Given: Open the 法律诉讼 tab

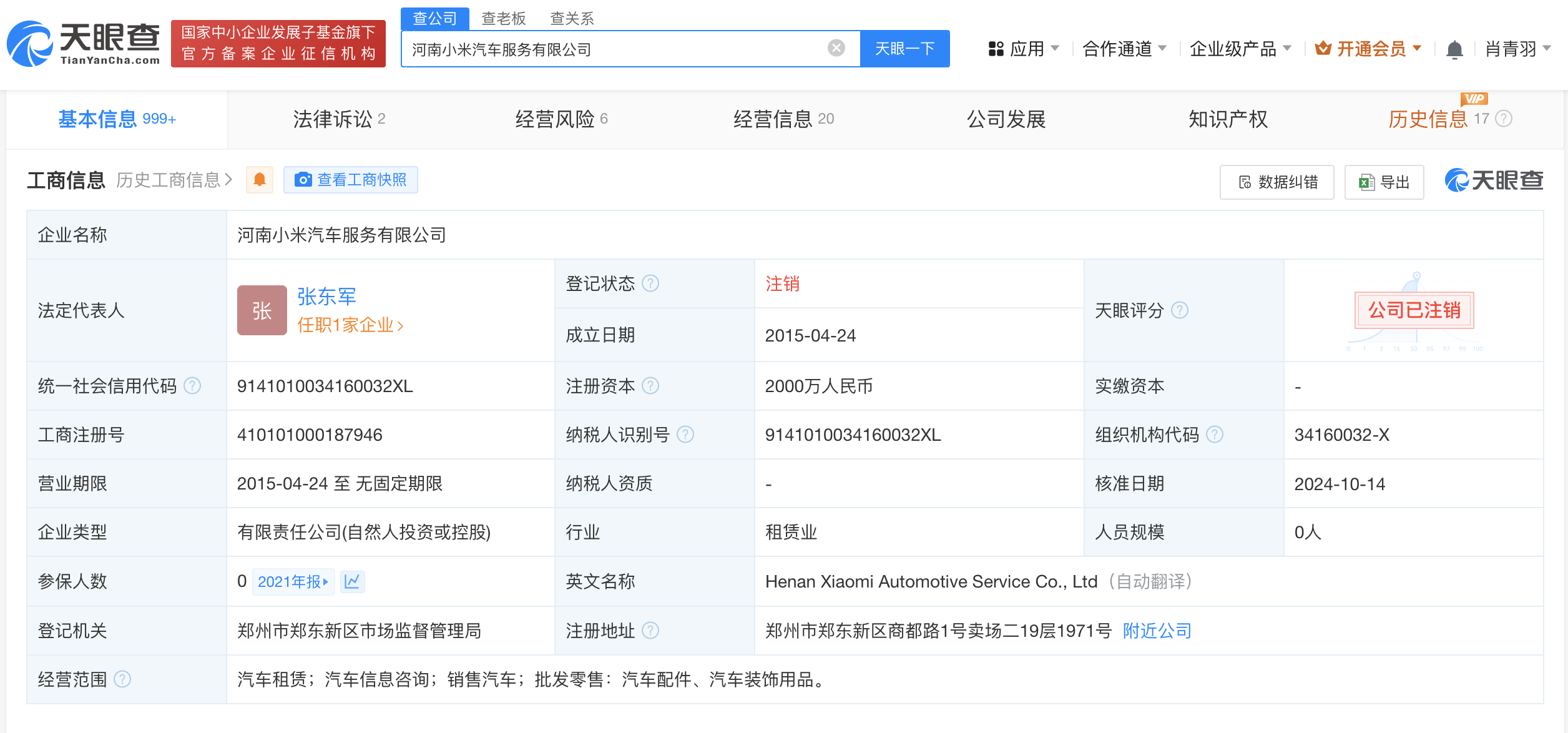Looking at the screenshot, I should 339,119.
